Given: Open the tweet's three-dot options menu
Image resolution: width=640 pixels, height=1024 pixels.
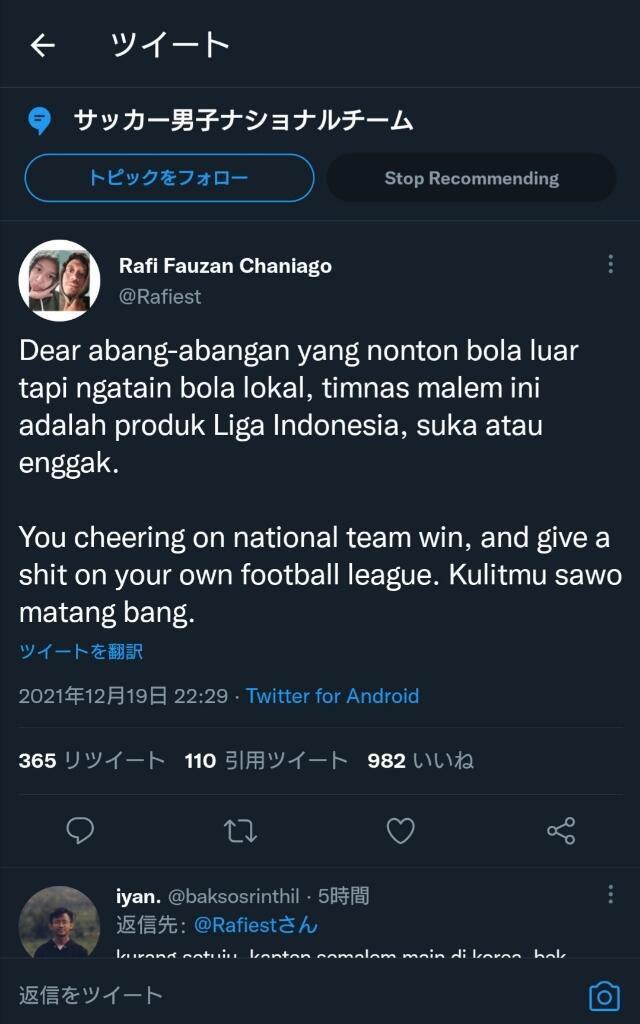Looking at the screenshot, I should coord(612,262).
